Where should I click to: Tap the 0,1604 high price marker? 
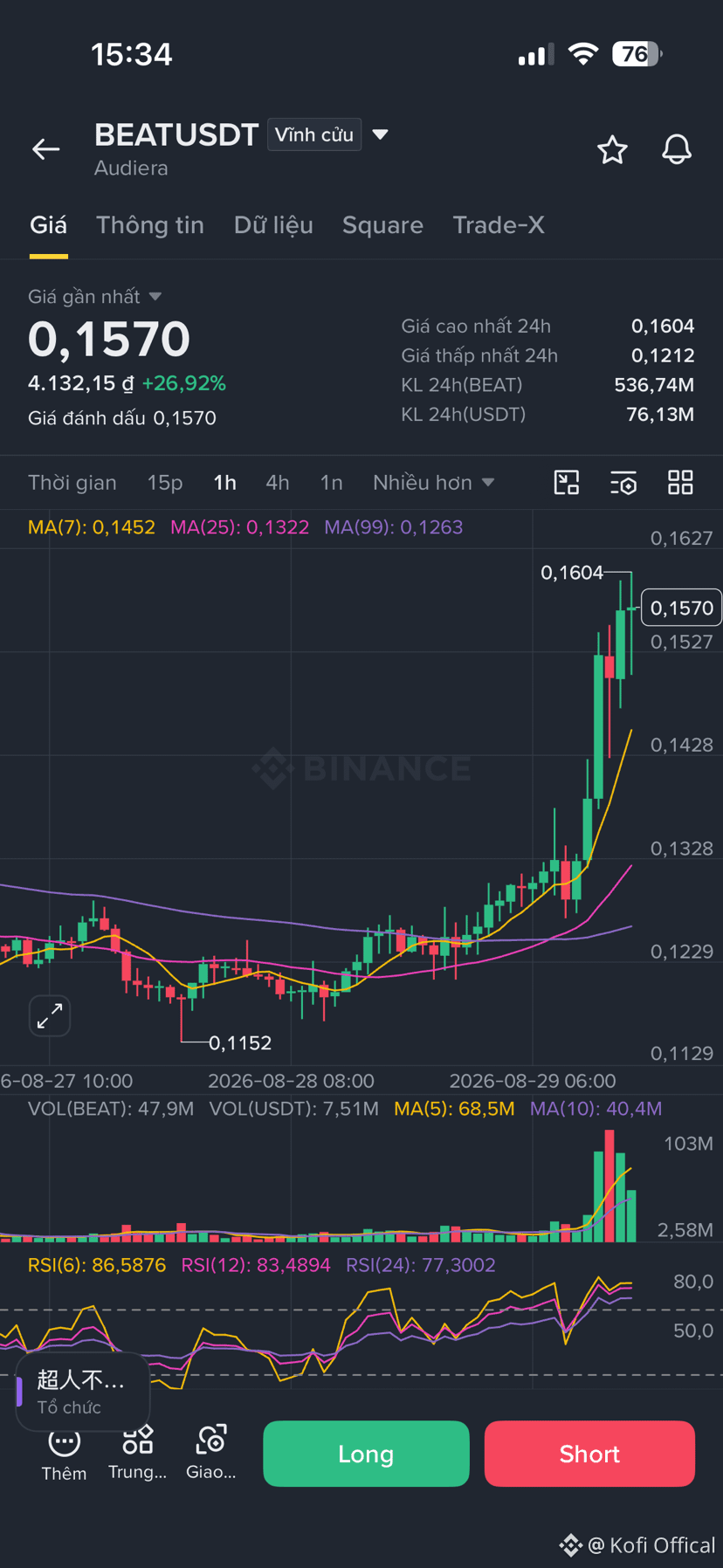click(x=572, y=573)
